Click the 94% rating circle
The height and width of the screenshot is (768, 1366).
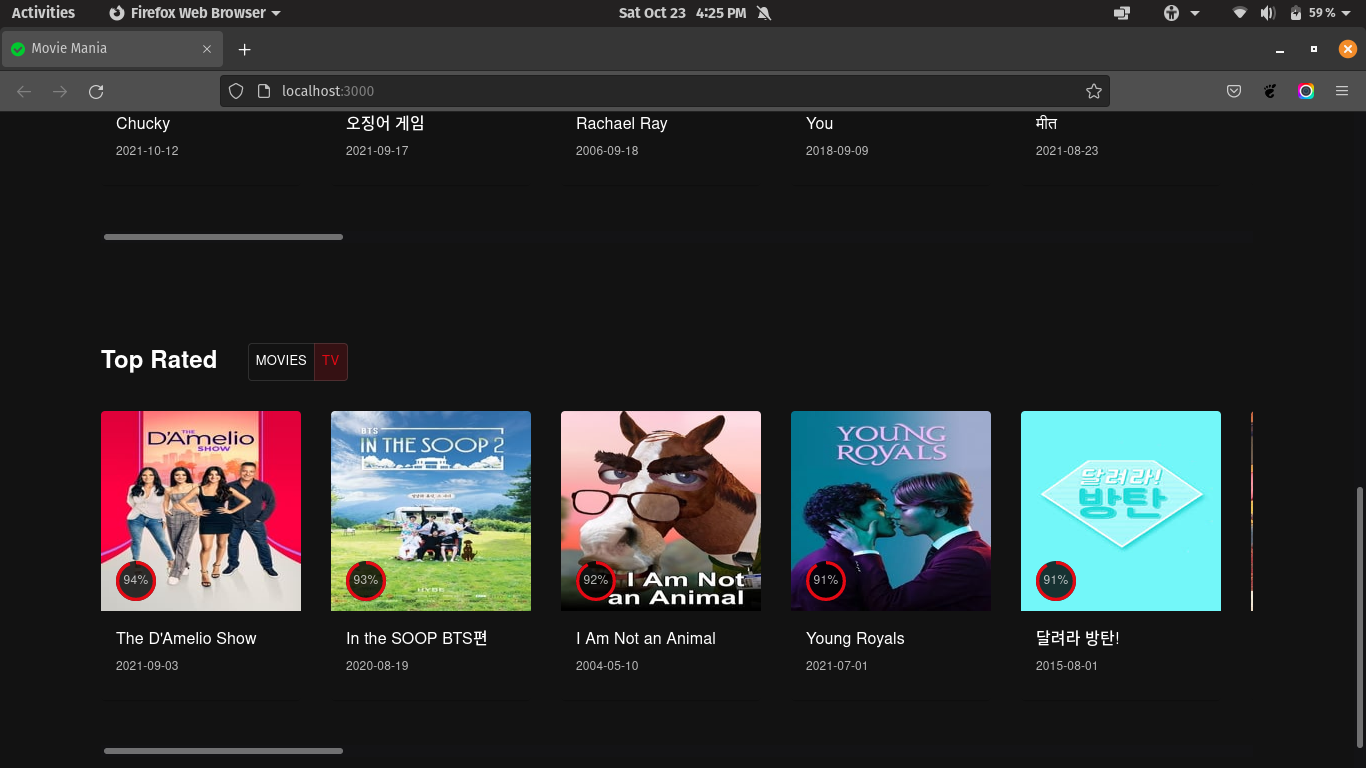pos(136,581)
